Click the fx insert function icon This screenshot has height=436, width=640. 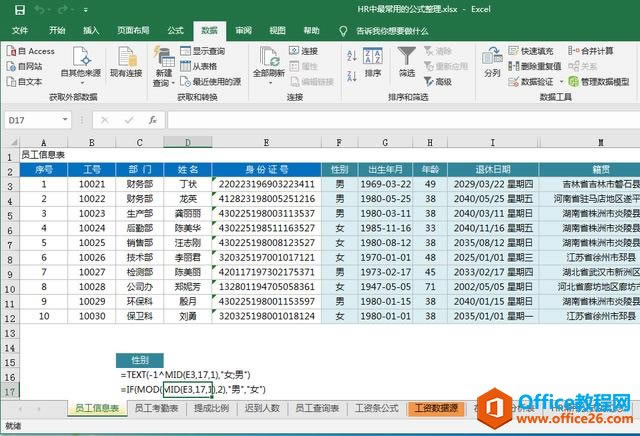click(x=153, y=120)
